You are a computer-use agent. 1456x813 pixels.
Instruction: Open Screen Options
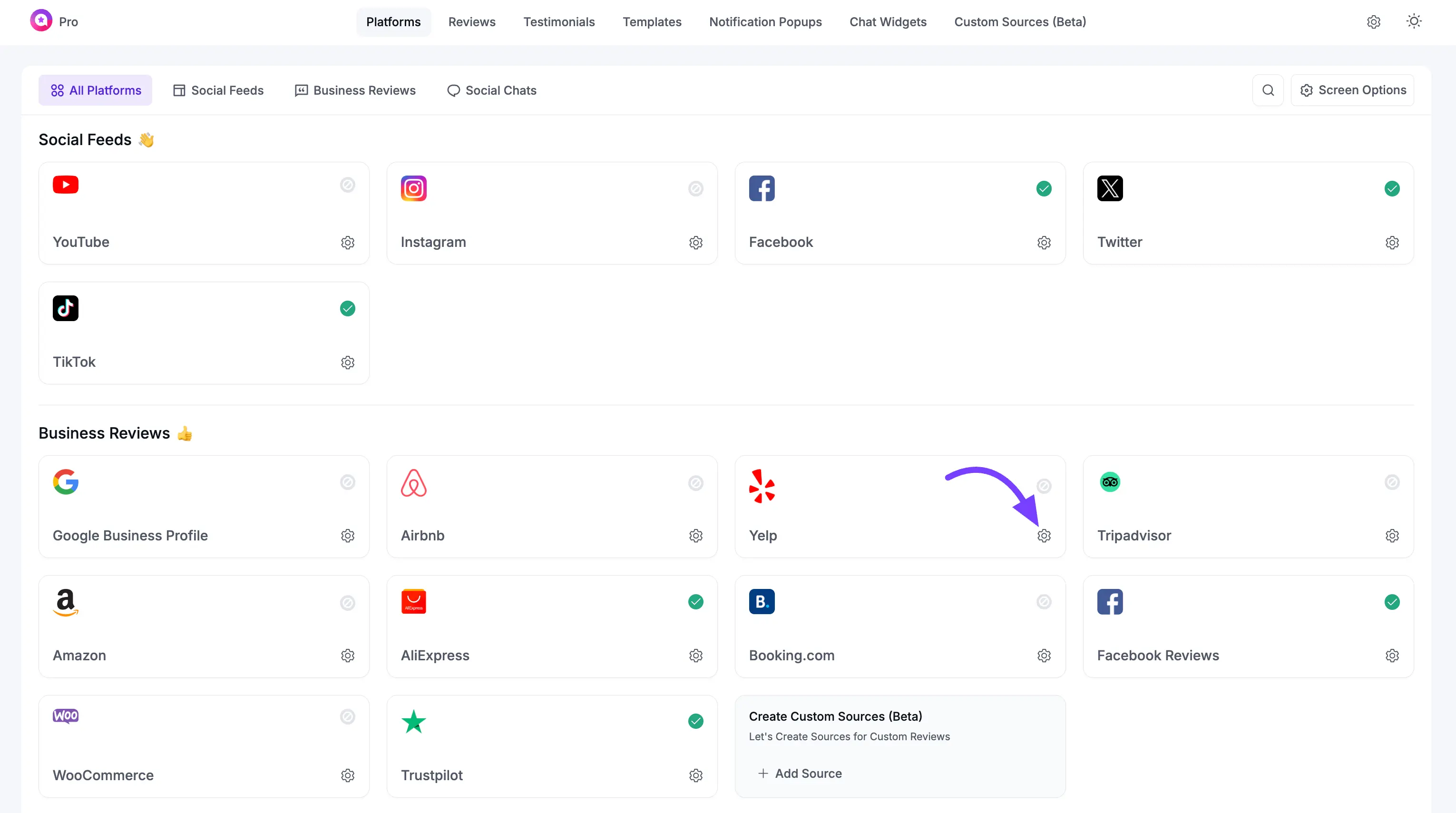pos(1353,90)
